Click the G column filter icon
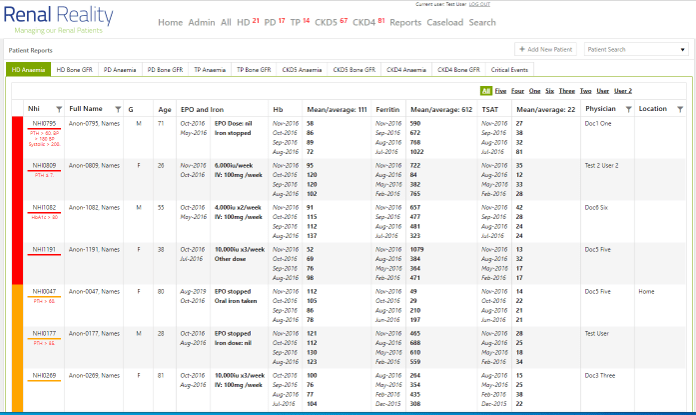The height and width of the screenshot is (415, 696). [x=146, y=108]
